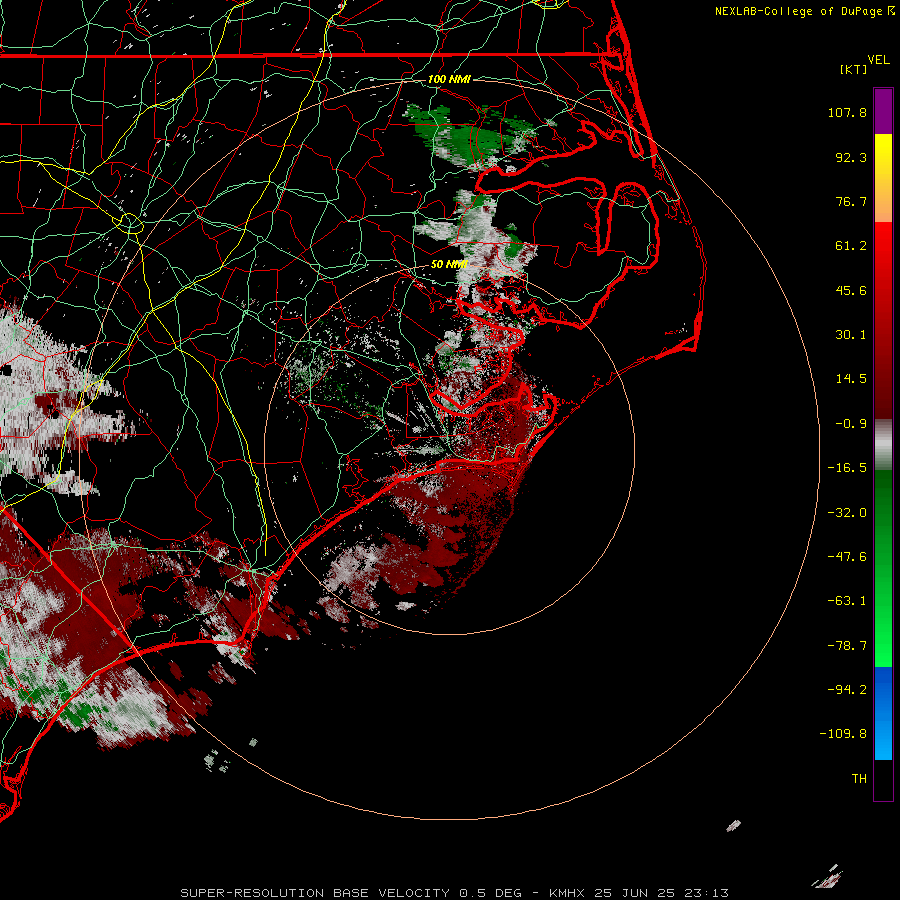Click the -109.8 velocity scale value
This screenshot has width=900, height=900.
click(x=844, y=734)
